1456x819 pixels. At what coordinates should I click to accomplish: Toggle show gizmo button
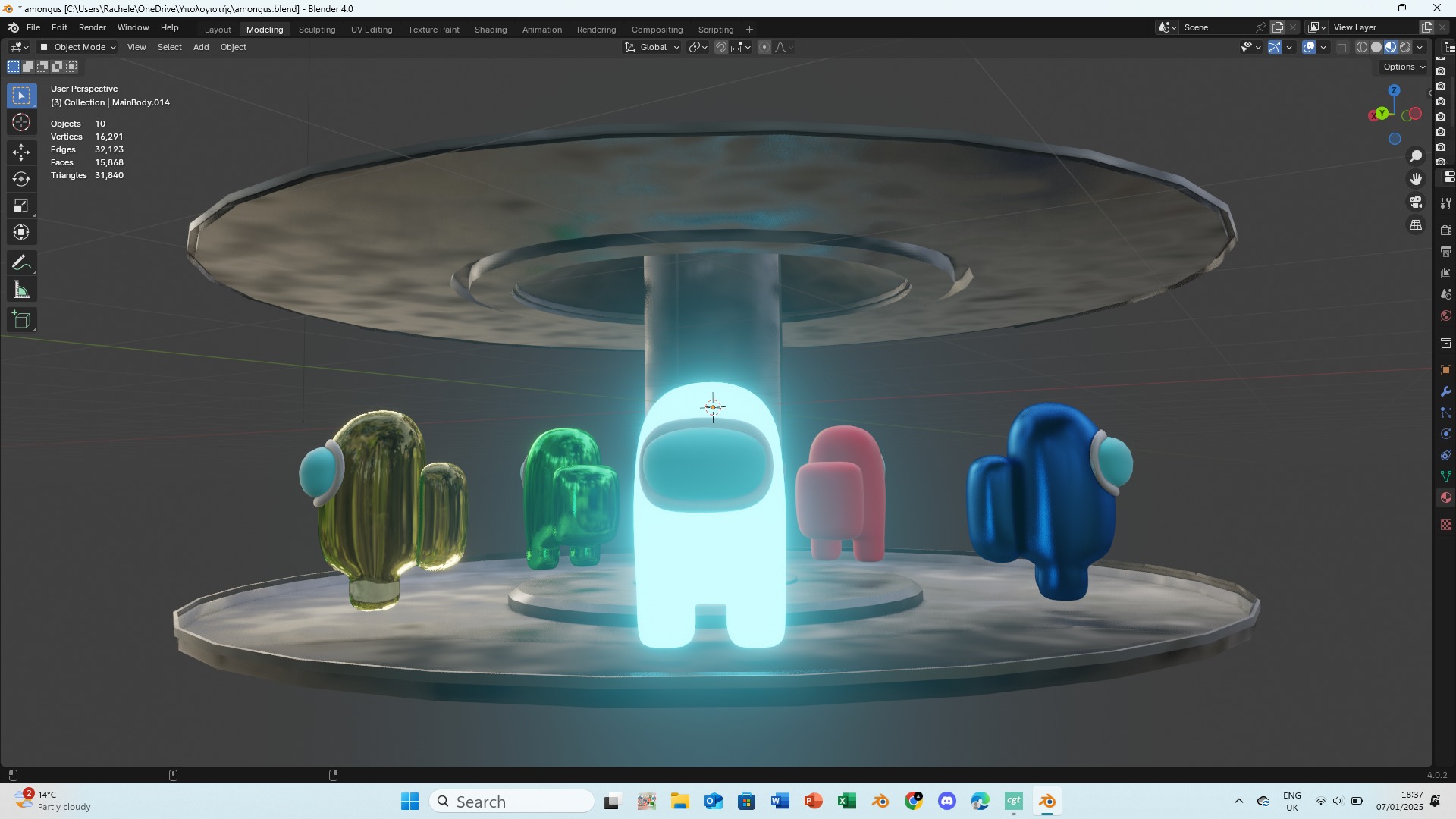1276,47
